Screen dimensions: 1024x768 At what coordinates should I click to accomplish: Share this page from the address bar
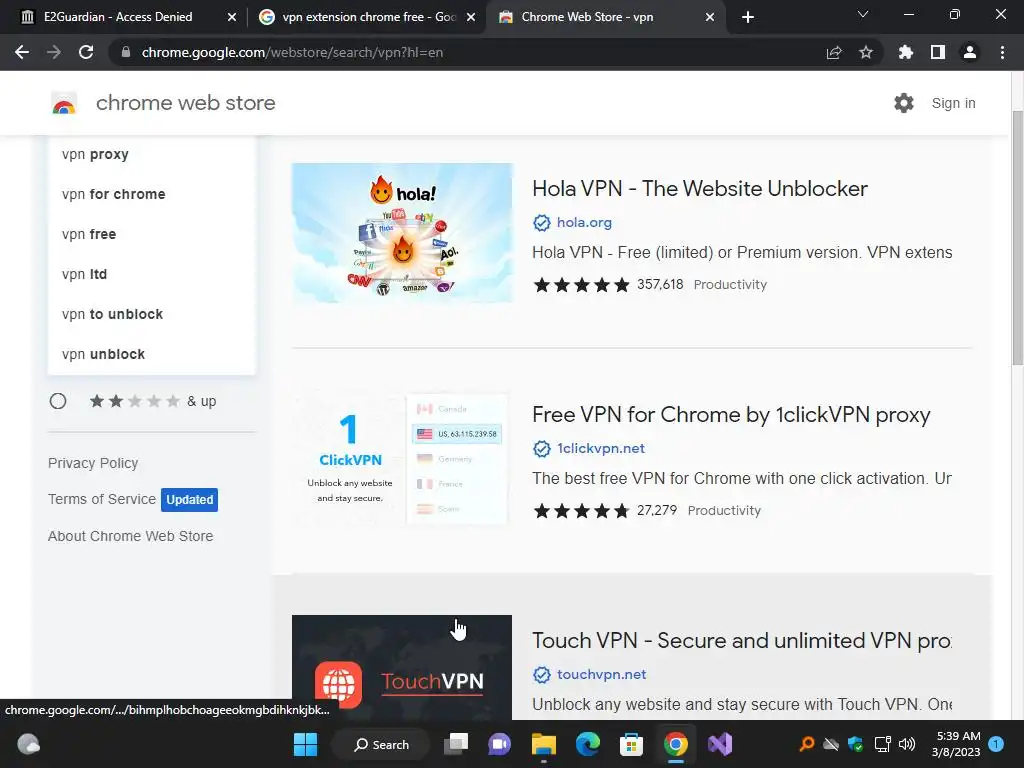tap(834, 52)
